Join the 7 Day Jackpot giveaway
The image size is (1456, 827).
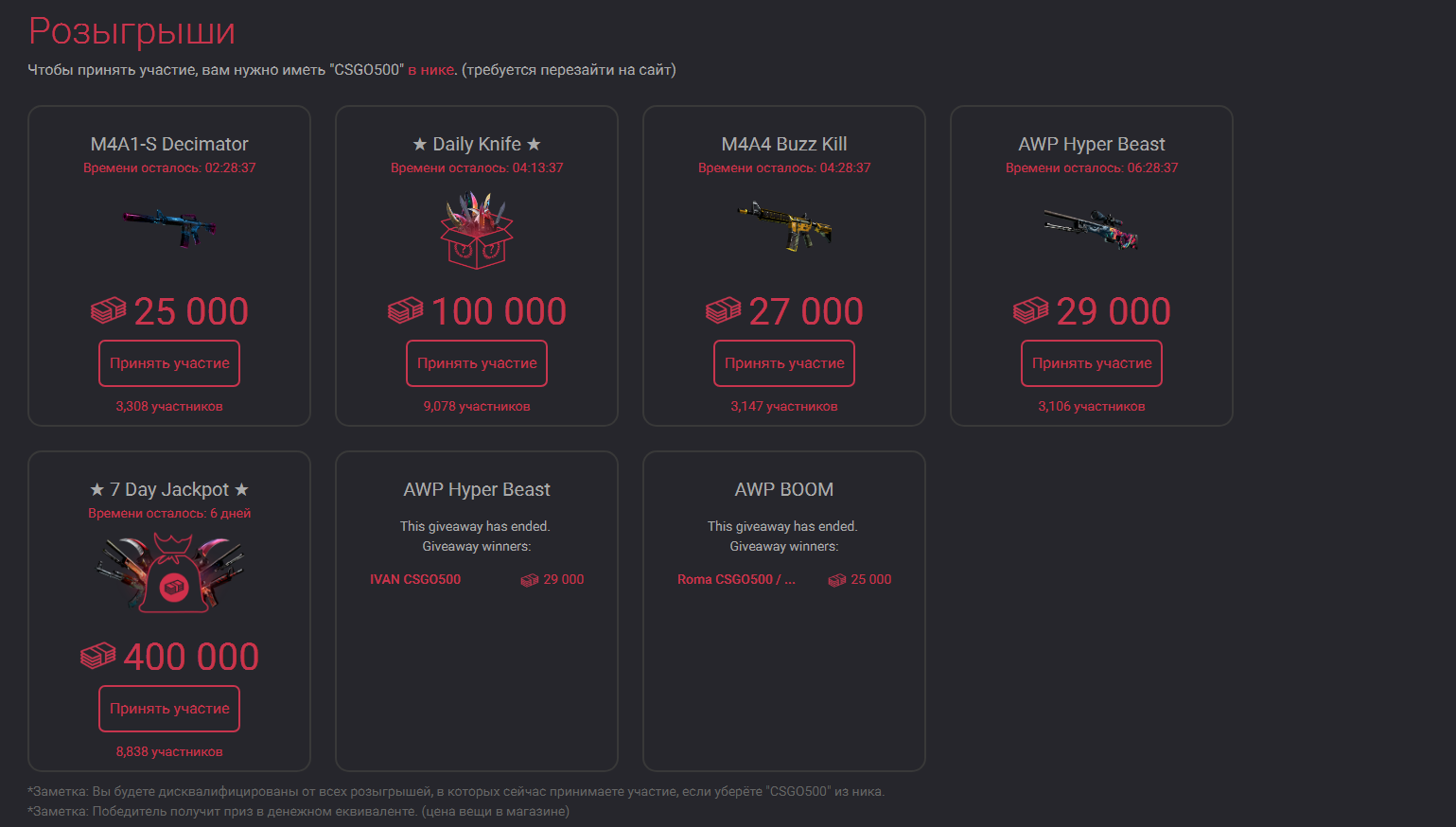(169, 709)
